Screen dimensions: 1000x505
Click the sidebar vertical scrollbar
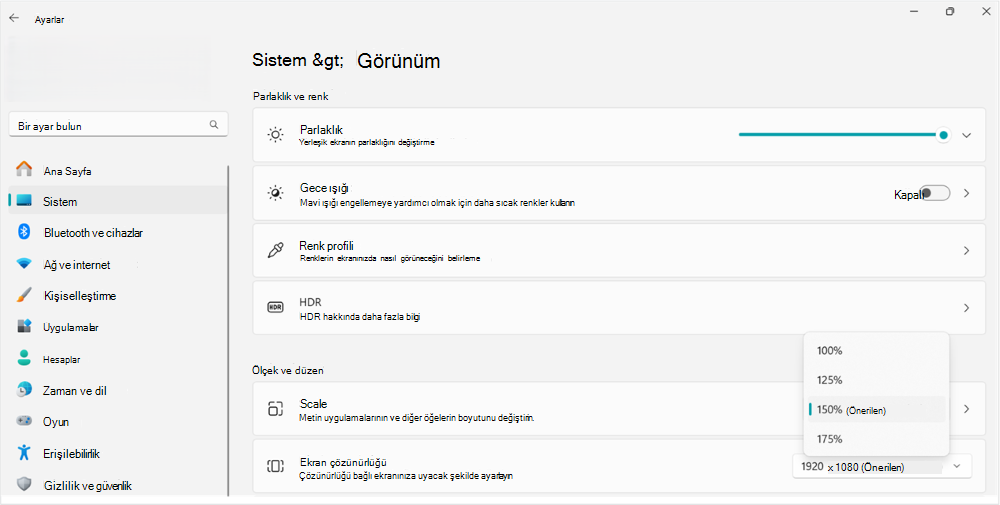point(228,330)
